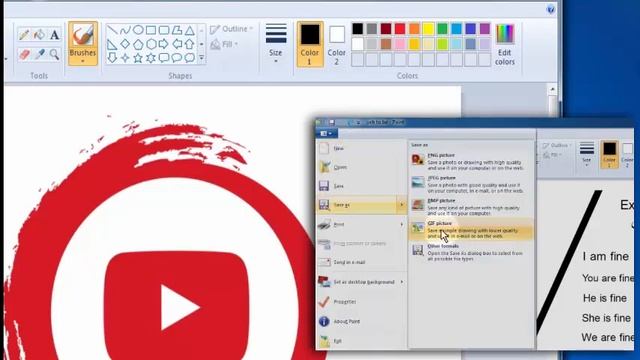This screenshot has width=640, height=360.
Task: Pick the green color swatch
Action: click(x=442, y=29)
